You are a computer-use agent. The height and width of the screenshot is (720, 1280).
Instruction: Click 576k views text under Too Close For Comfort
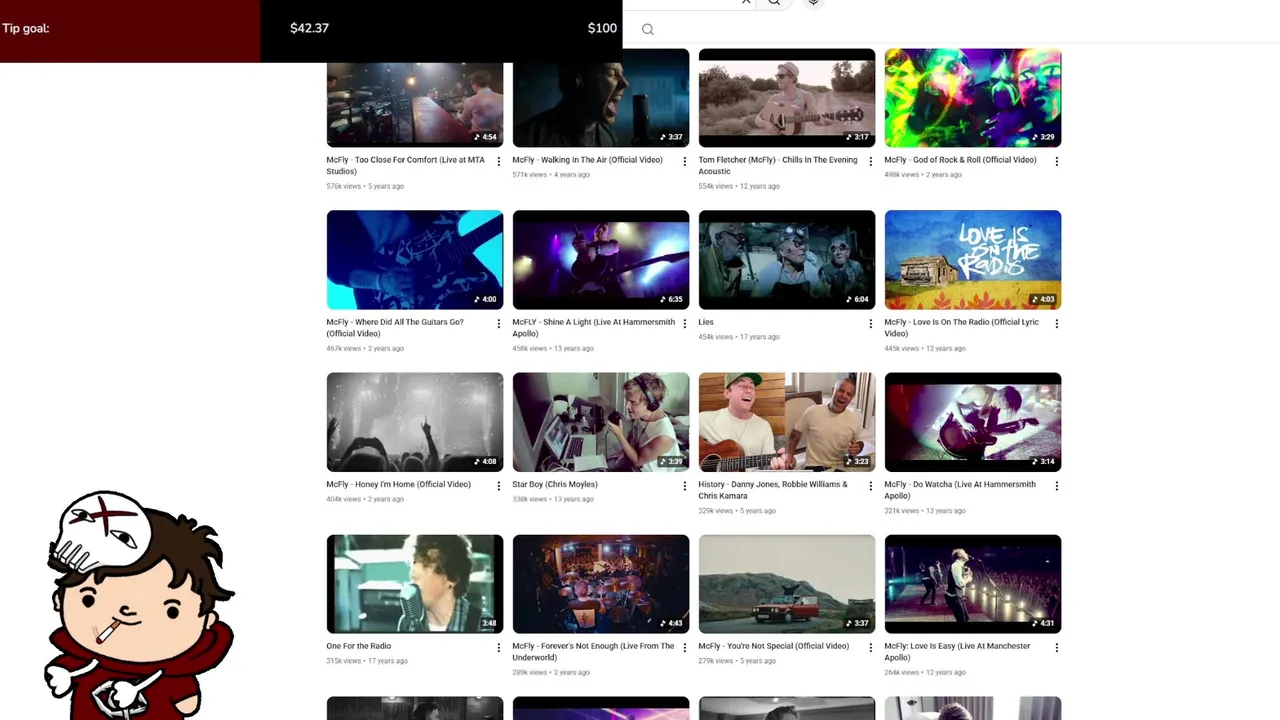(x=343, y=186)
